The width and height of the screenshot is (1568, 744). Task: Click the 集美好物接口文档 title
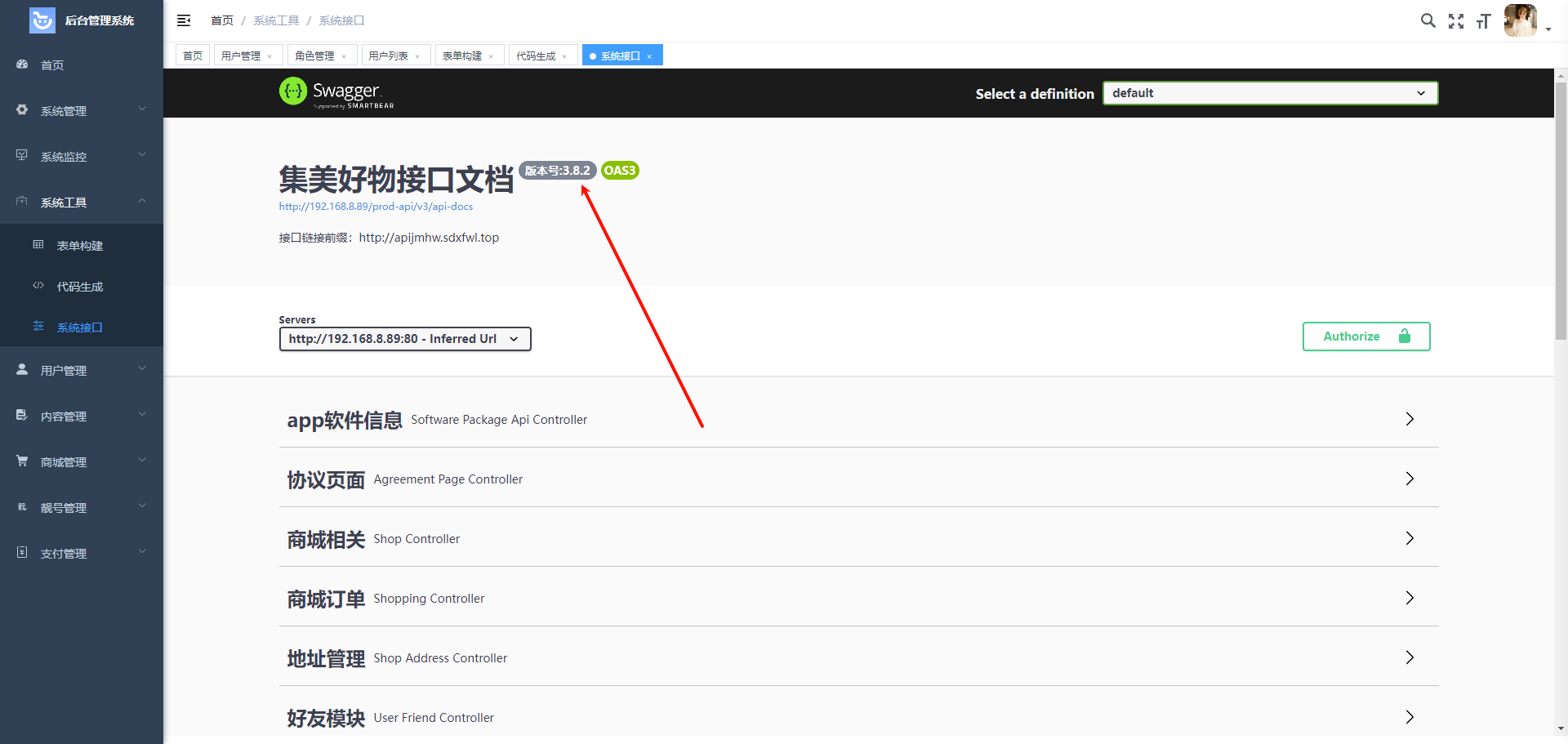point(396,179)
